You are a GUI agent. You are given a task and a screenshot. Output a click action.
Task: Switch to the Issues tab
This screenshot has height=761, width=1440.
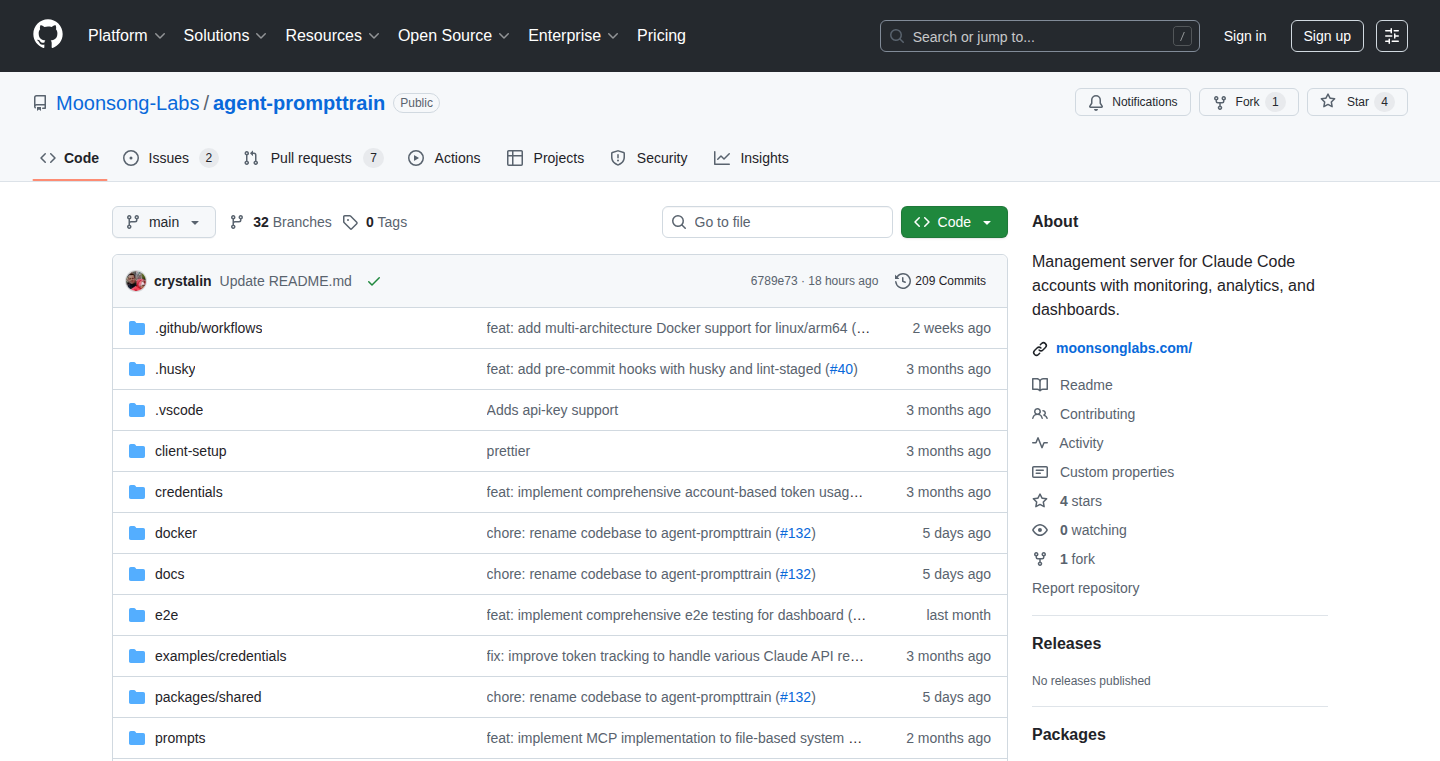[x=170, y=158]
